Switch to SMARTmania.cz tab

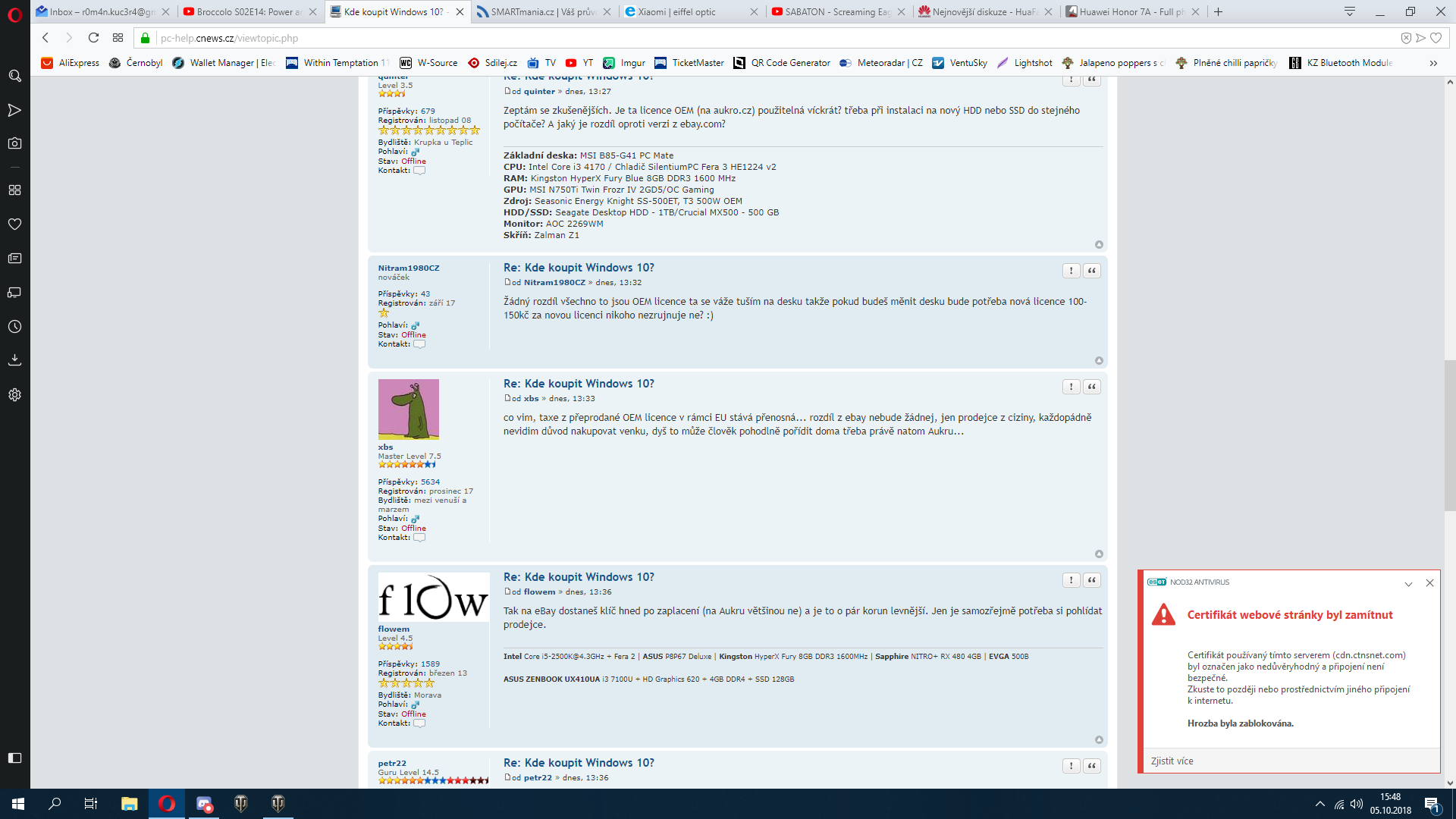click(x=542, y=11)
